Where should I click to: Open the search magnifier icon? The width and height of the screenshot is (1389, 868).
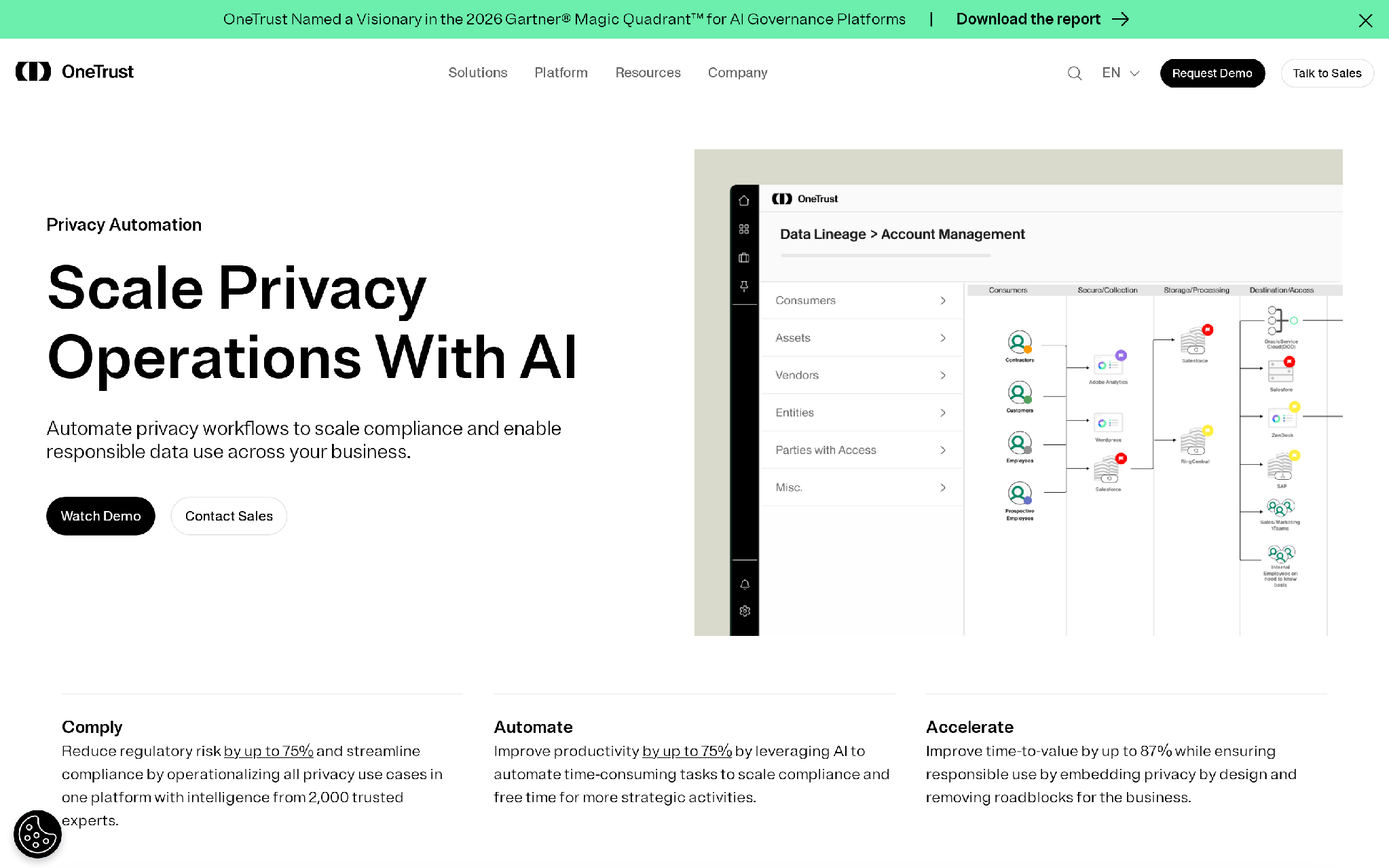pyautogui.click(x=1074, y=73)
